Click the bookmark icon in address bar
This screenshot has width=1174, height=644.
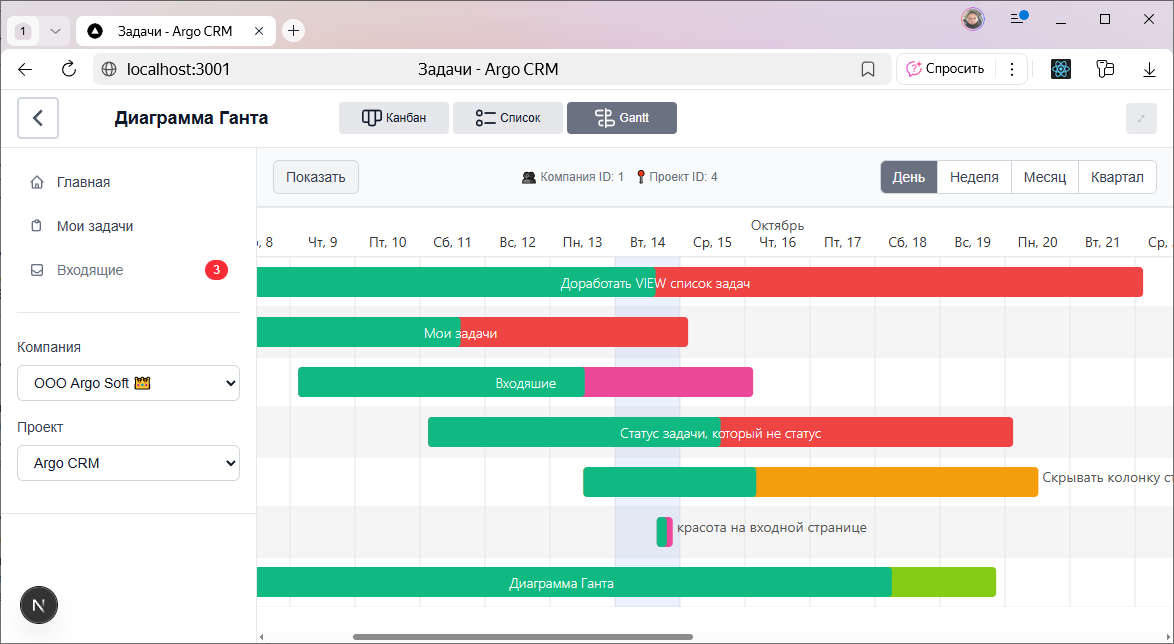coord(868,69)
